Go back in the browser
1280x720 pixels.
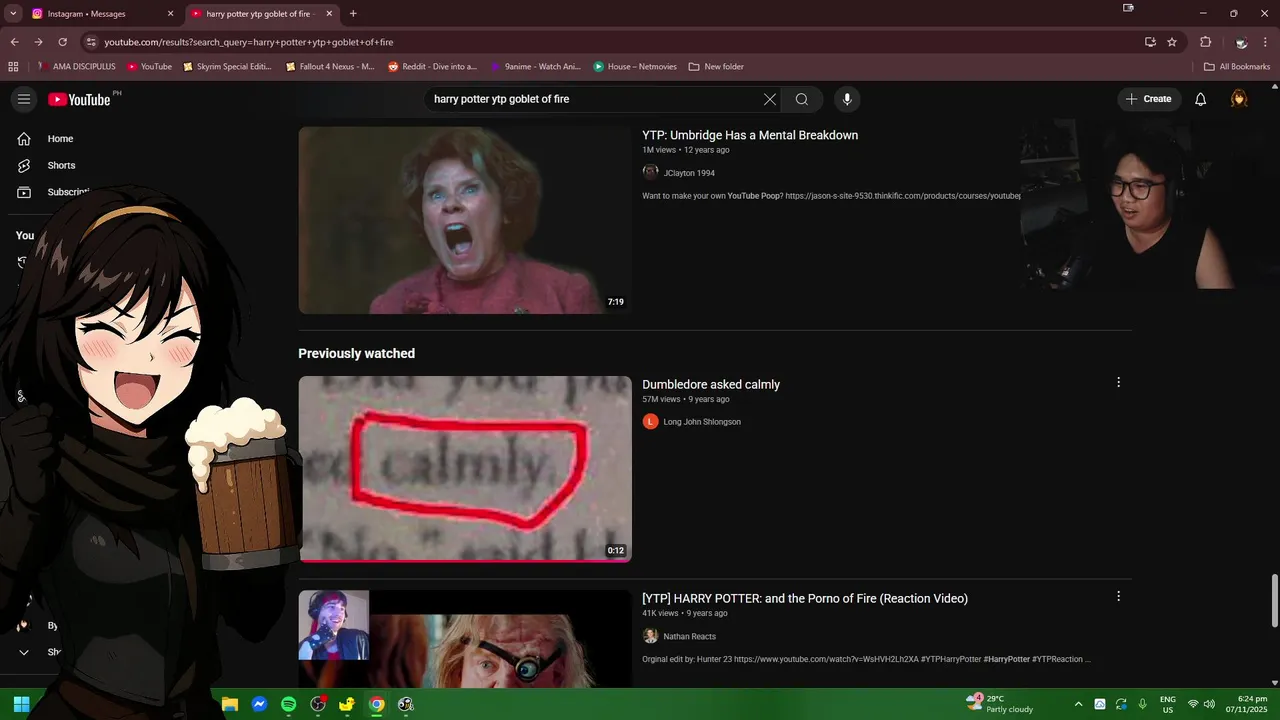[x=14, y=42]
